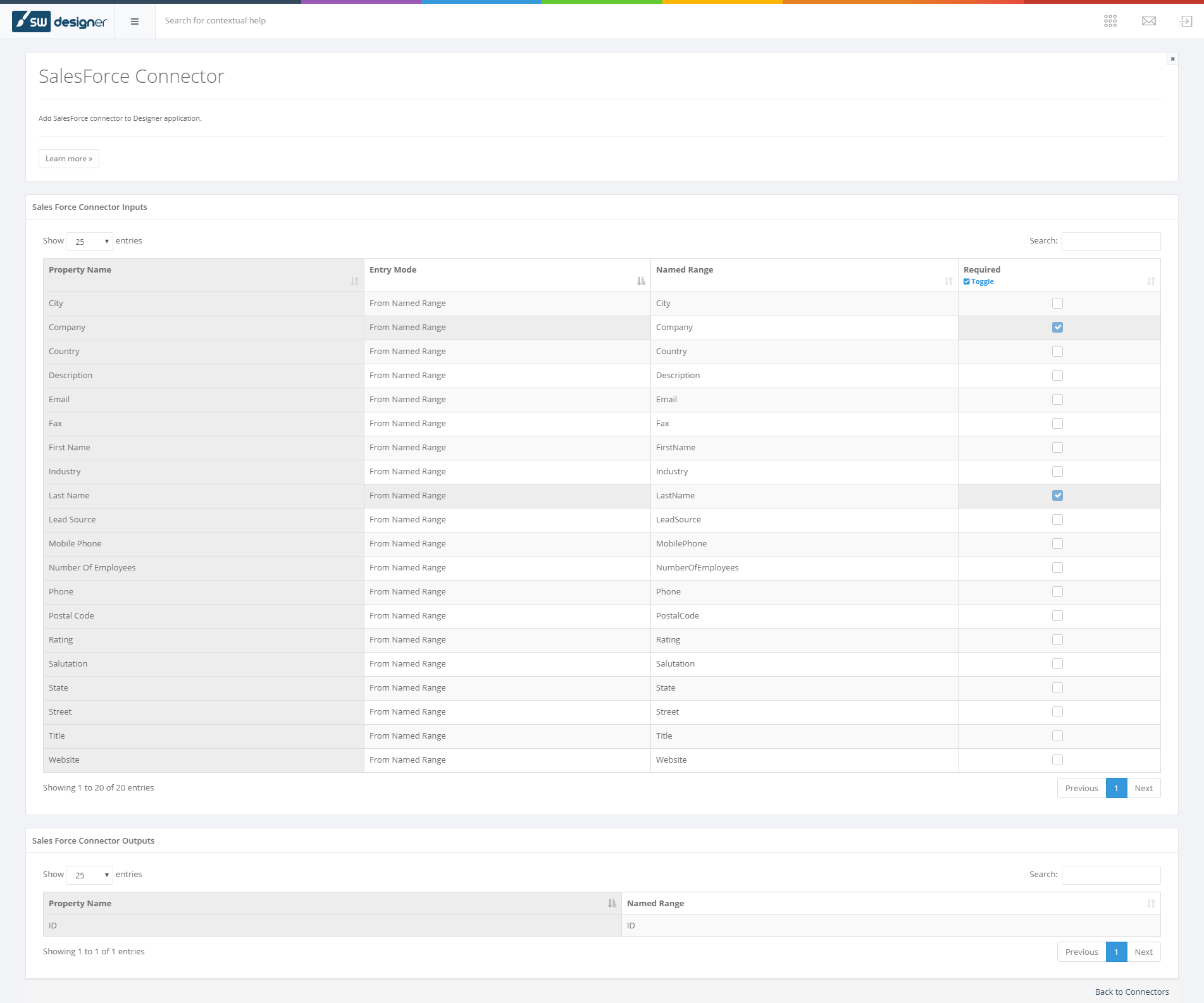Click Learn more button
Image resolution: width=1204 pixels, height=1003 pixels.
[69, 159]
